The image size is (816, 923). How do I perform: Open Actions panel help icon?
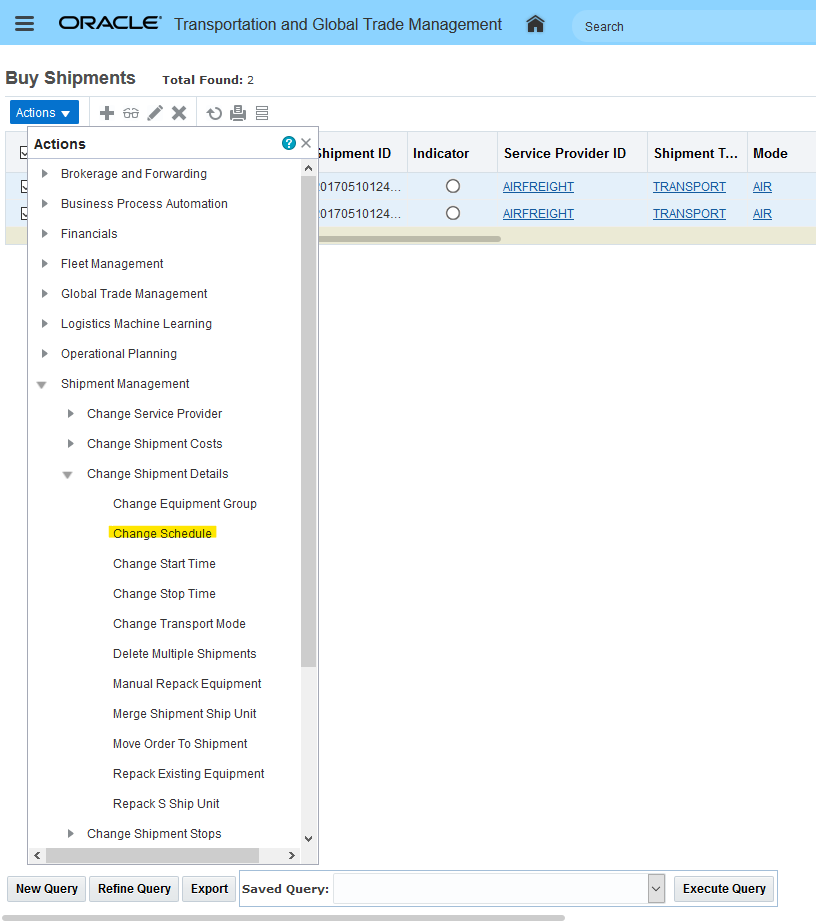(288, 143)
